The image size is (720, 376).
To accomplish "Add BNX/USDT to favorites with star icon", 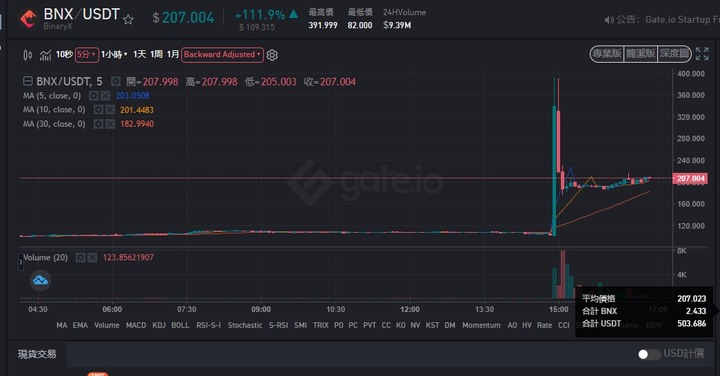I will click(x=128, y=19).
